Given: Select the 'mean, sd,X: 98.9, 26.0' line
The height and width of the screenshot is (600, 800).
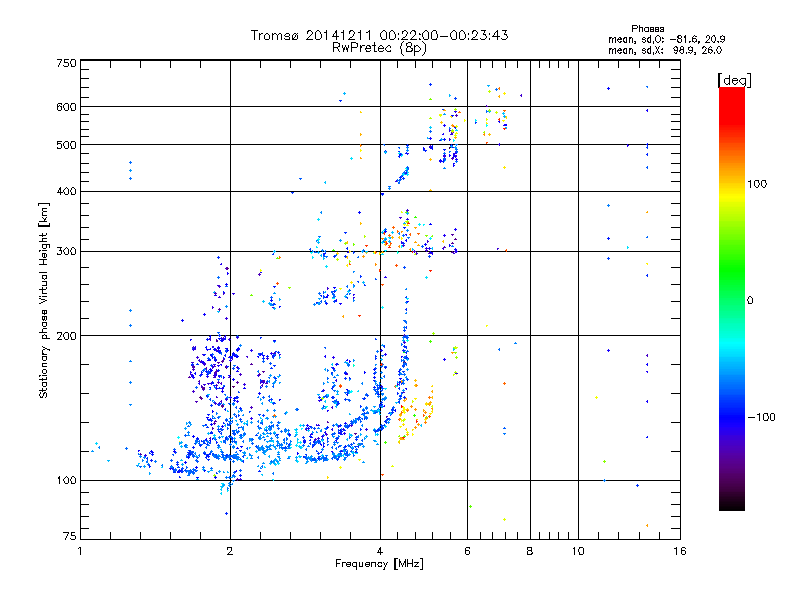Looking at the screenshot, I should click(x=665, y=50).
